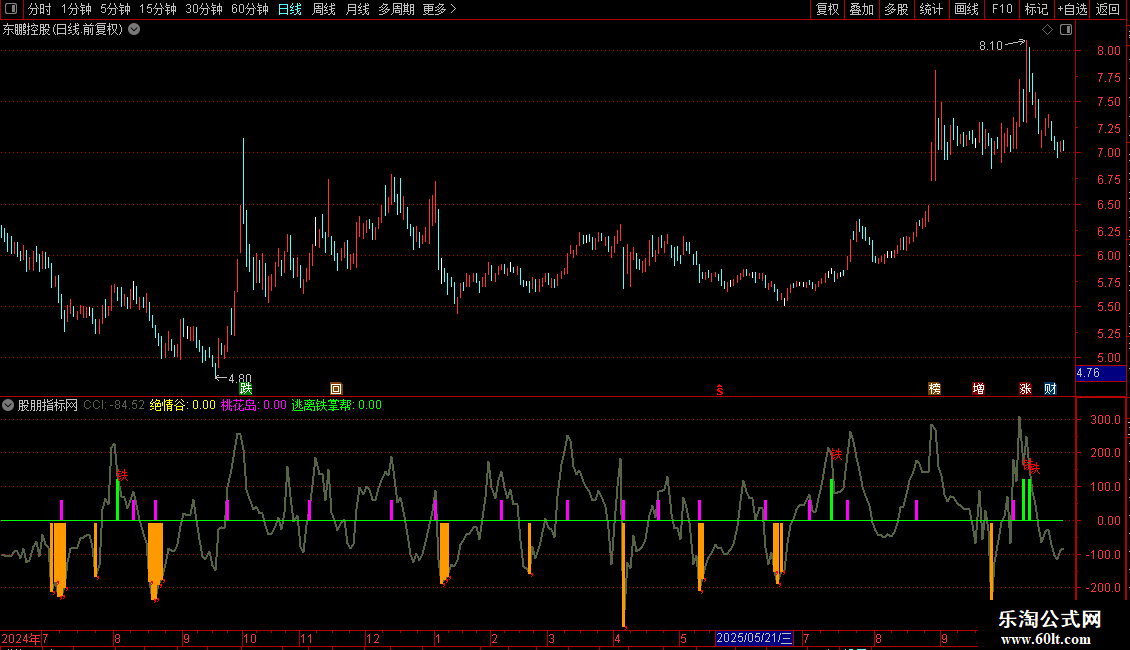This screenshot has height=650, width=1130.
Task: Click the 4.80 low price label
Action: (240, 378)
